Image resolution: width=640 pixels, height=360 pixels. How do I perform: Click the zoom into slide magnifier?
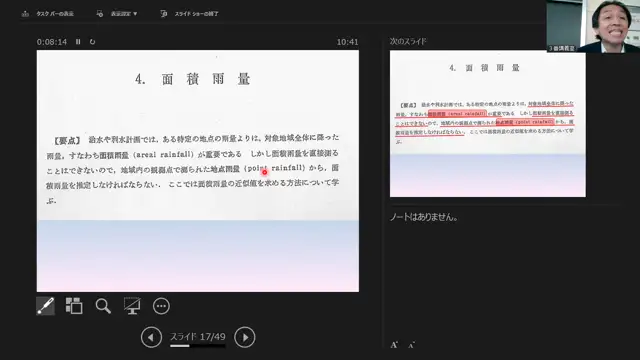(103, 306)
